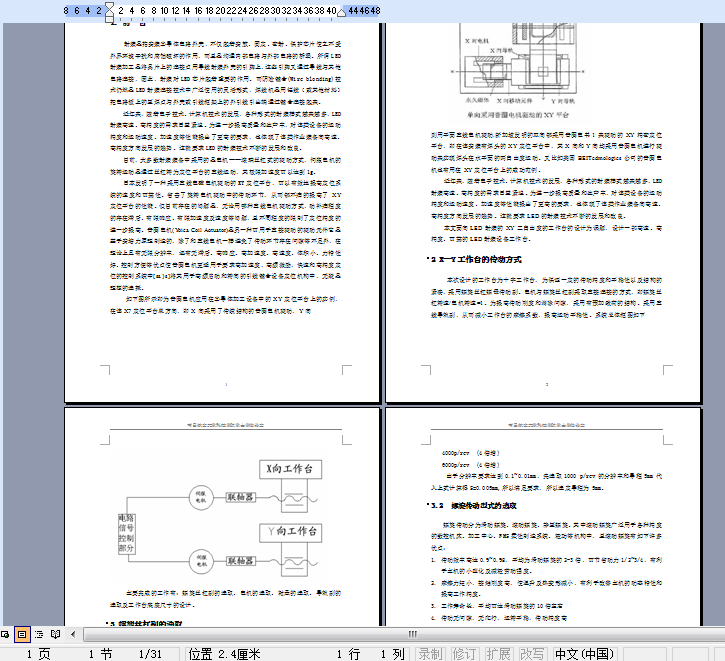Click the first page thumbnail body text
Screen dimensions: 725x661
click(225, 177)
